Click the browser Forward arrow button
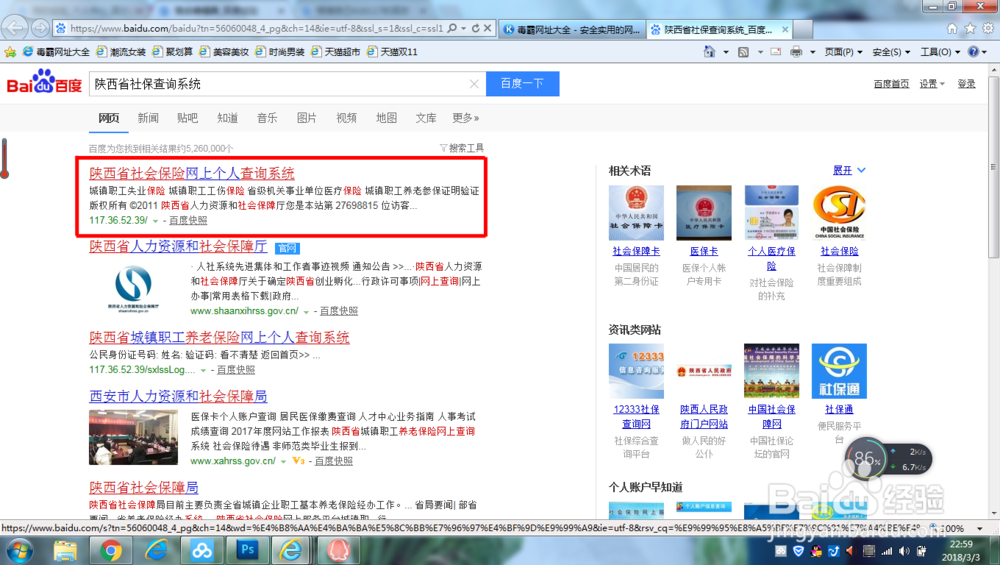This screenshot has height=565, width=1000. coord(40,28)
